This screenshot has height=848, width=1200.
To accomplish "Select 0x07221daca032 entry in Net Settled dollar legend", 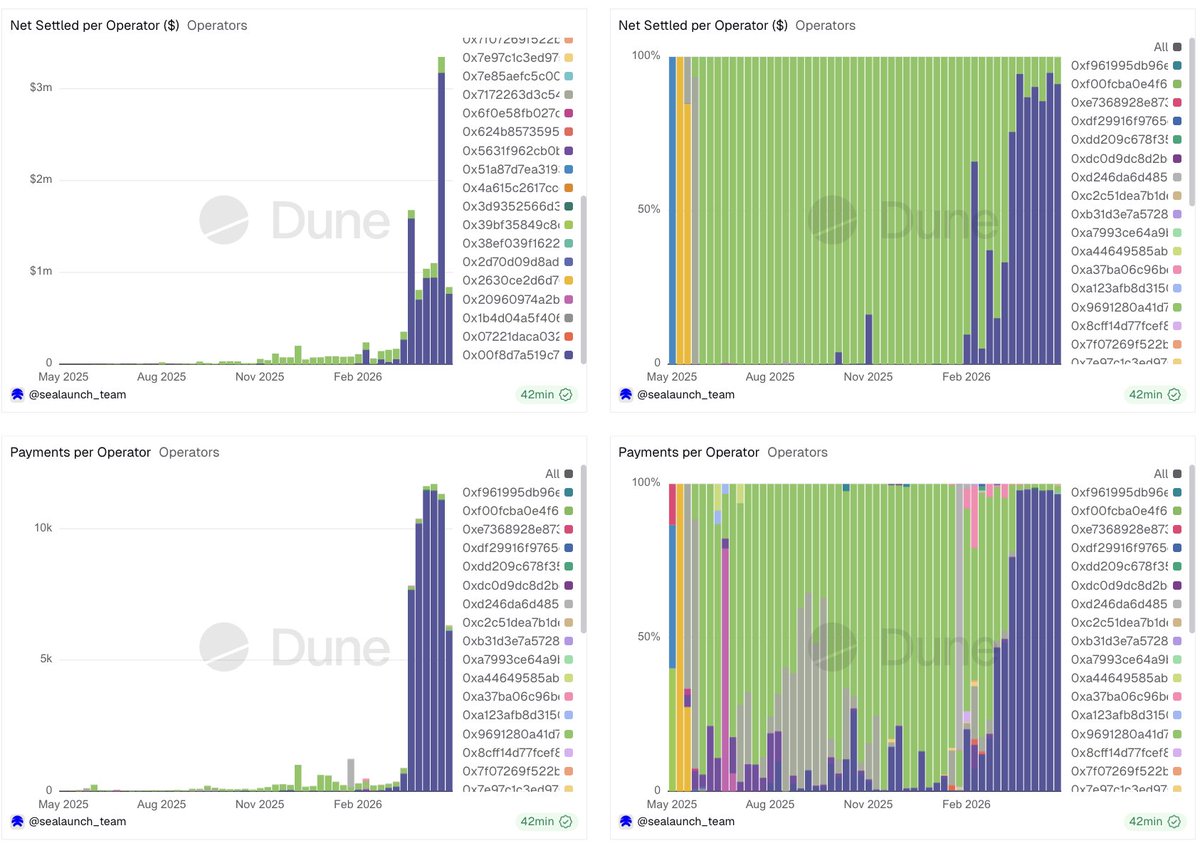I will pos(517,336).
